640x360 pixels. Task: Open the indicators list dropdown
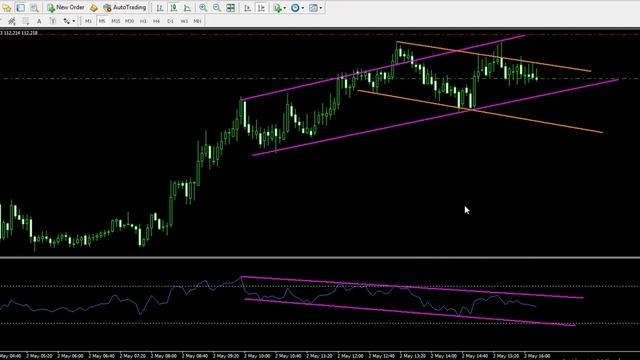280,7
